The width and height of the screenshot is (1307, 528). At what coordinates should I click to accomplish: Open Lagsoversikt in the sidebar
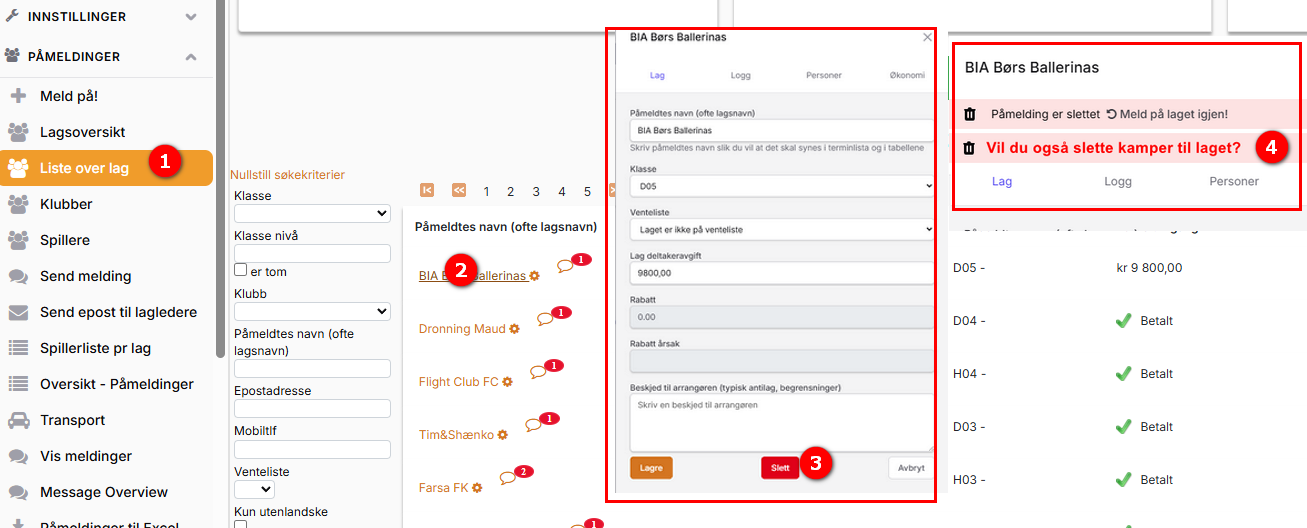click(x=82, y=132)
